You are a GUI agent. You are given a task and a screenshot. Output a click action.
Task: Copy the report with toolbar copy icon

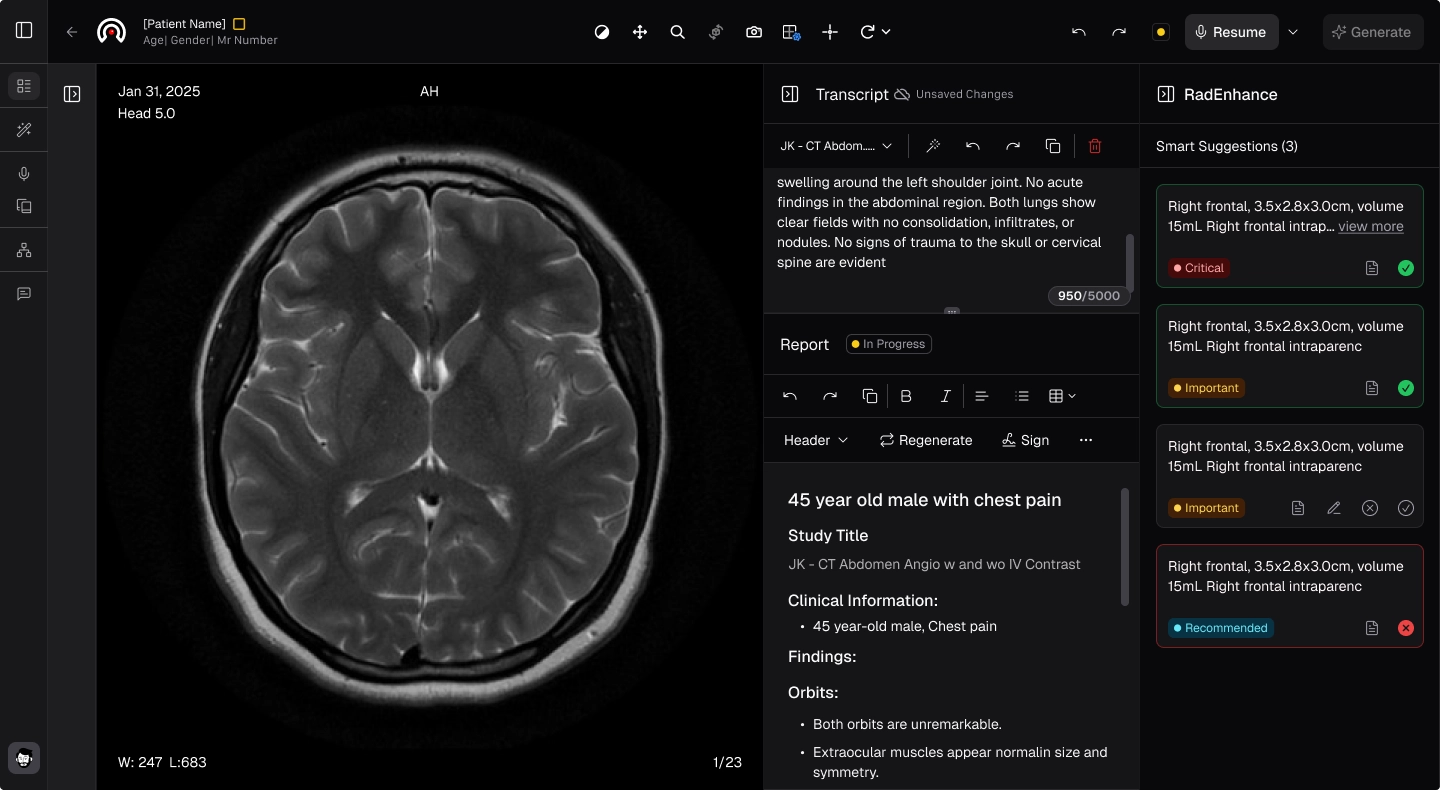[x=870, y=396]
